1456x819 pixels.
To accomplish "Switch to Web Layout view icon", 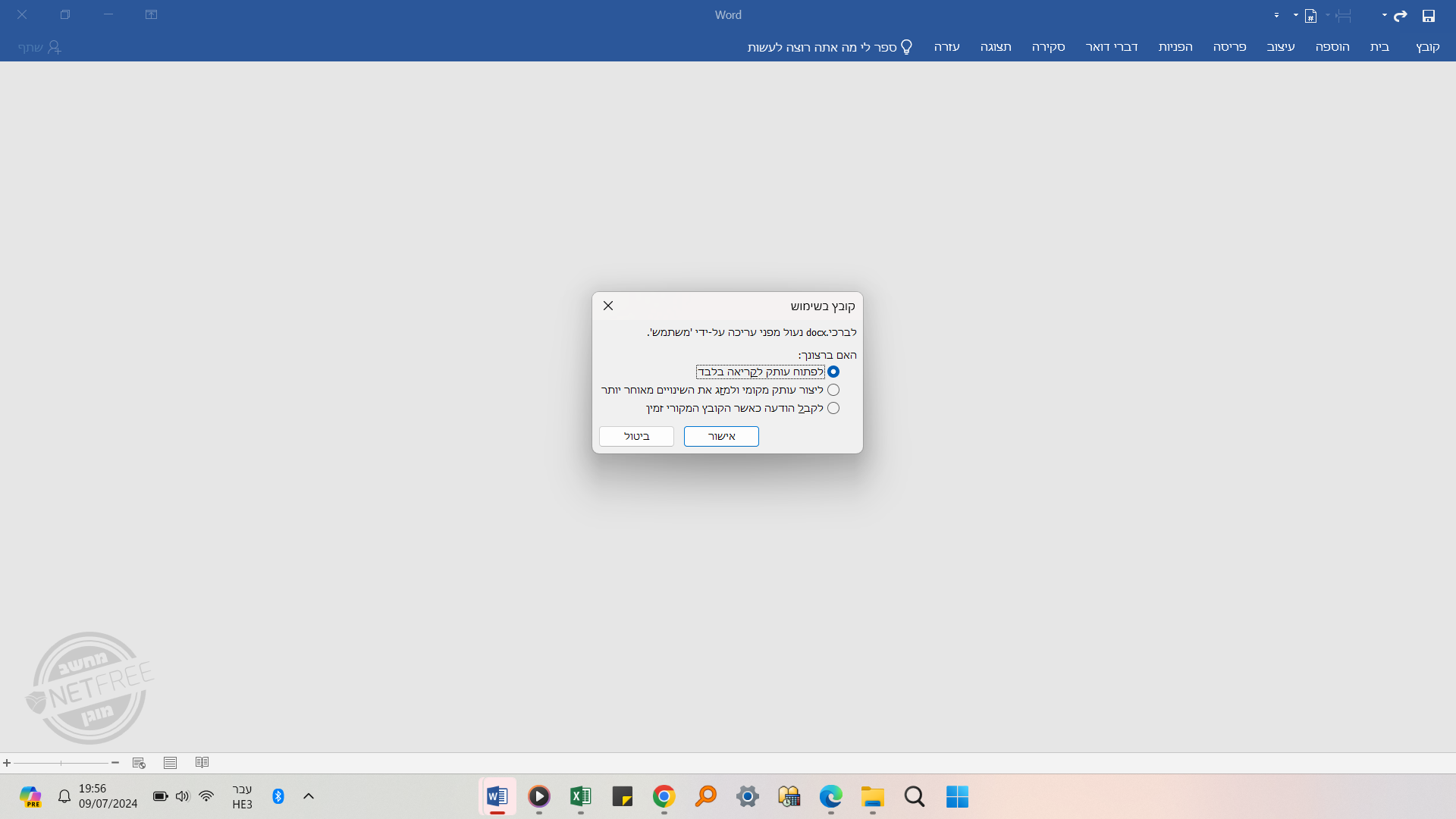I will coord(139,763).
